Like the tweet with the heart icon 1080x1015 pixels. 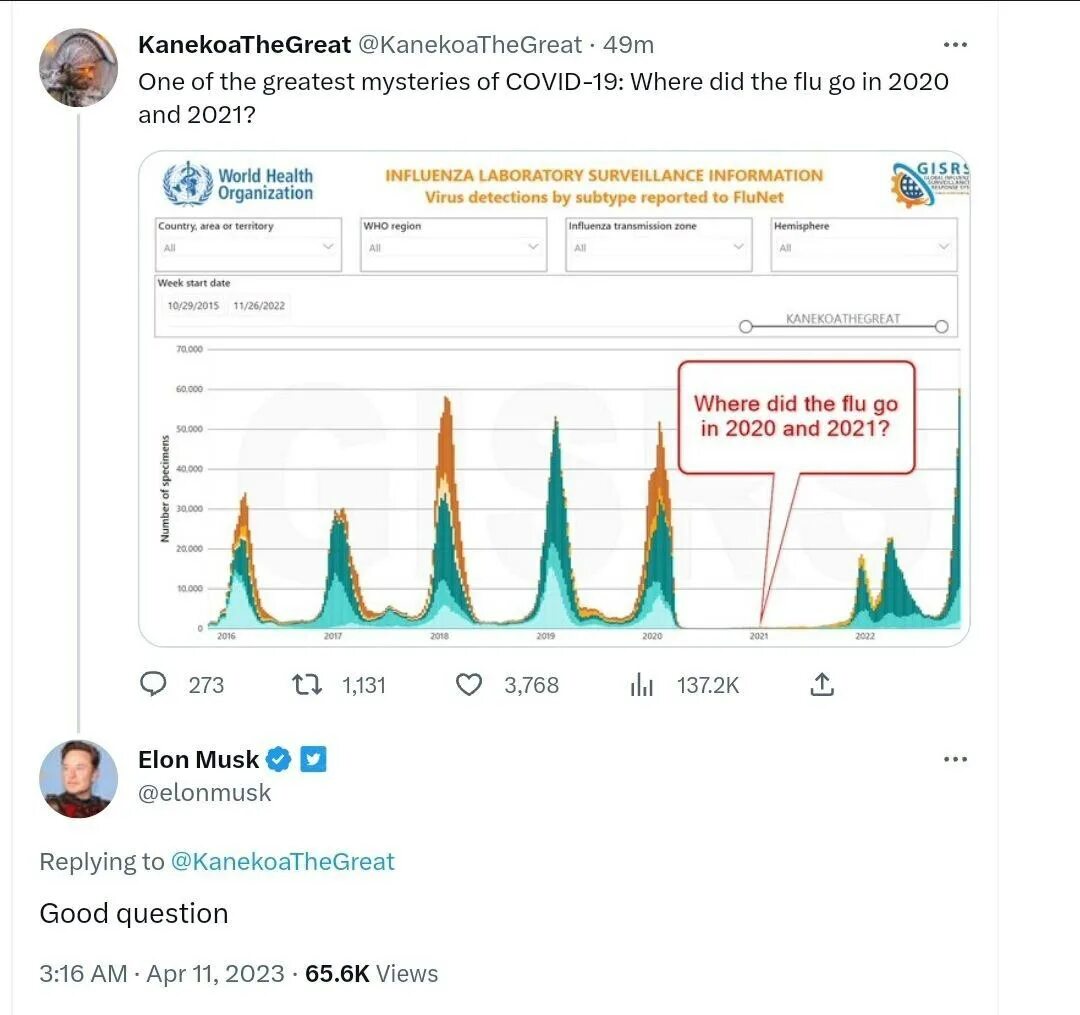pyautogui.click(x=469, y=684)
